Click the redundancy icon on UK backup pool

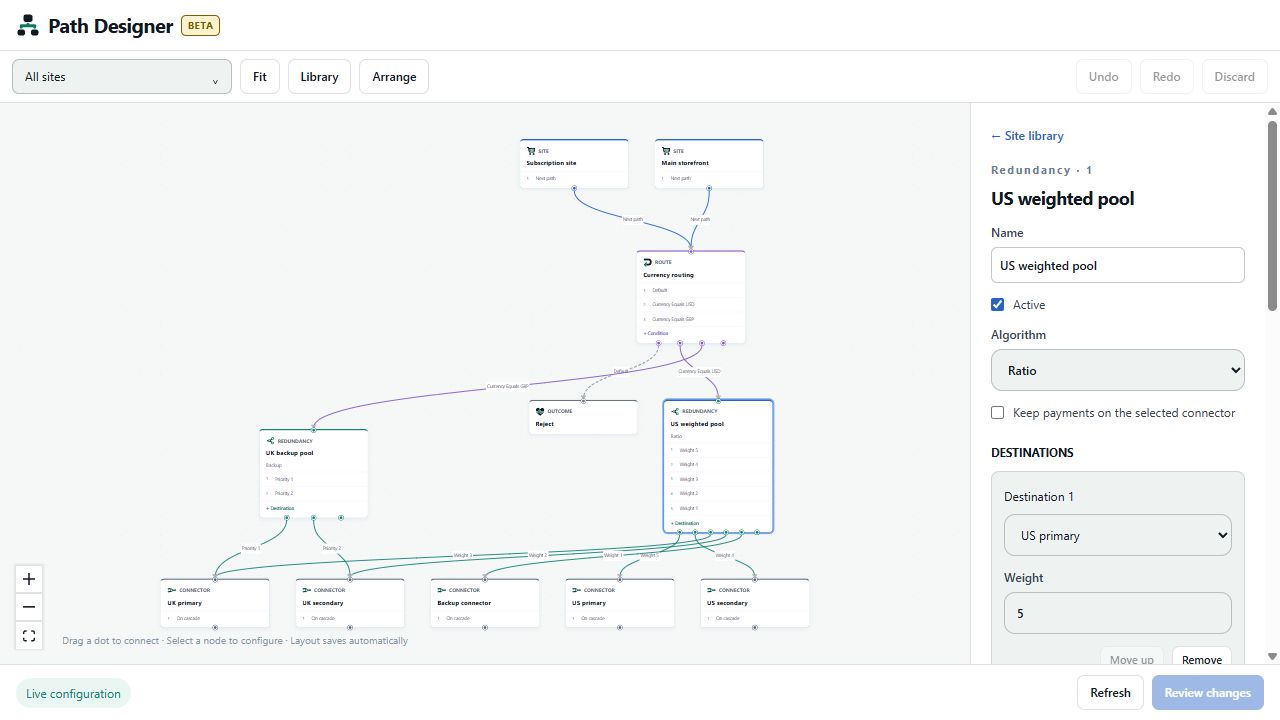click(271, 440)
